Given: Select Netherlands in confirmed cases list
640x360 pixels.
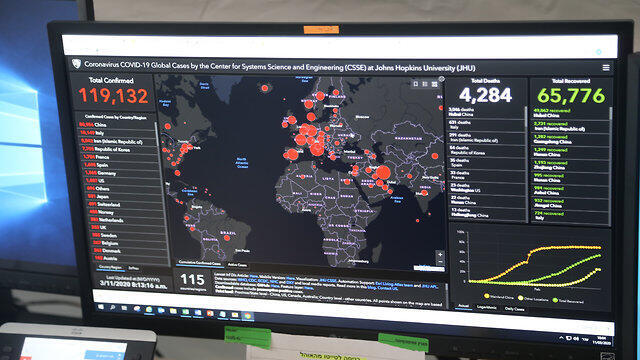Looking at the screenshot, I should point(126,220).
